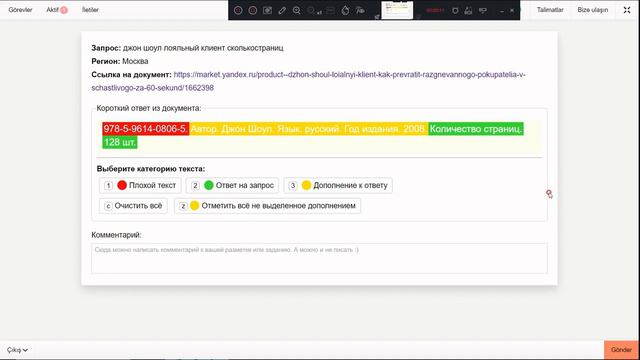Exit fullscreen with the top-right arrows icon
This screenshot has width=640, height=360.
627,10
